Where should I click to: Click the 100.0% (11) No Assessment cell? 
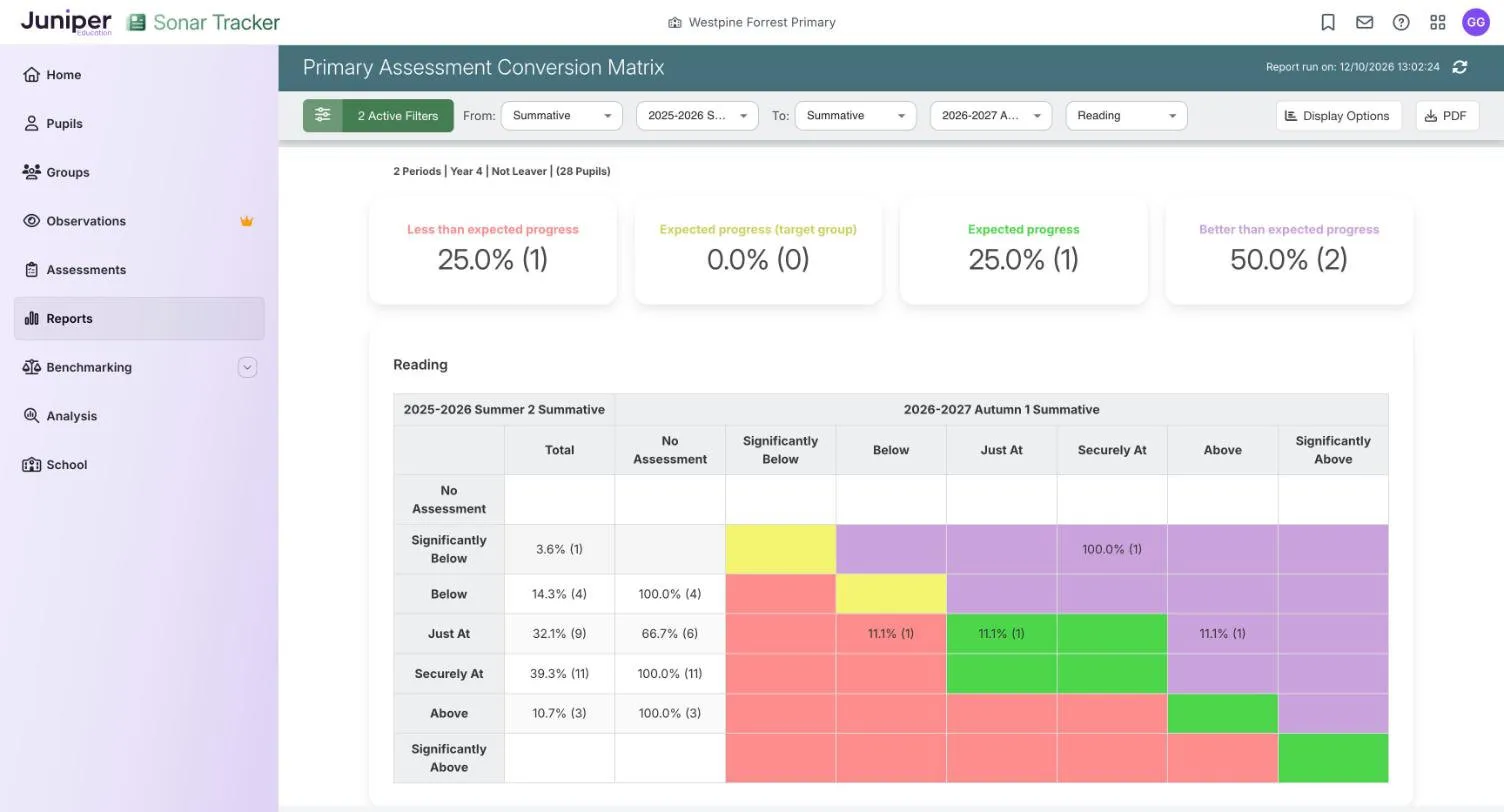670,674
